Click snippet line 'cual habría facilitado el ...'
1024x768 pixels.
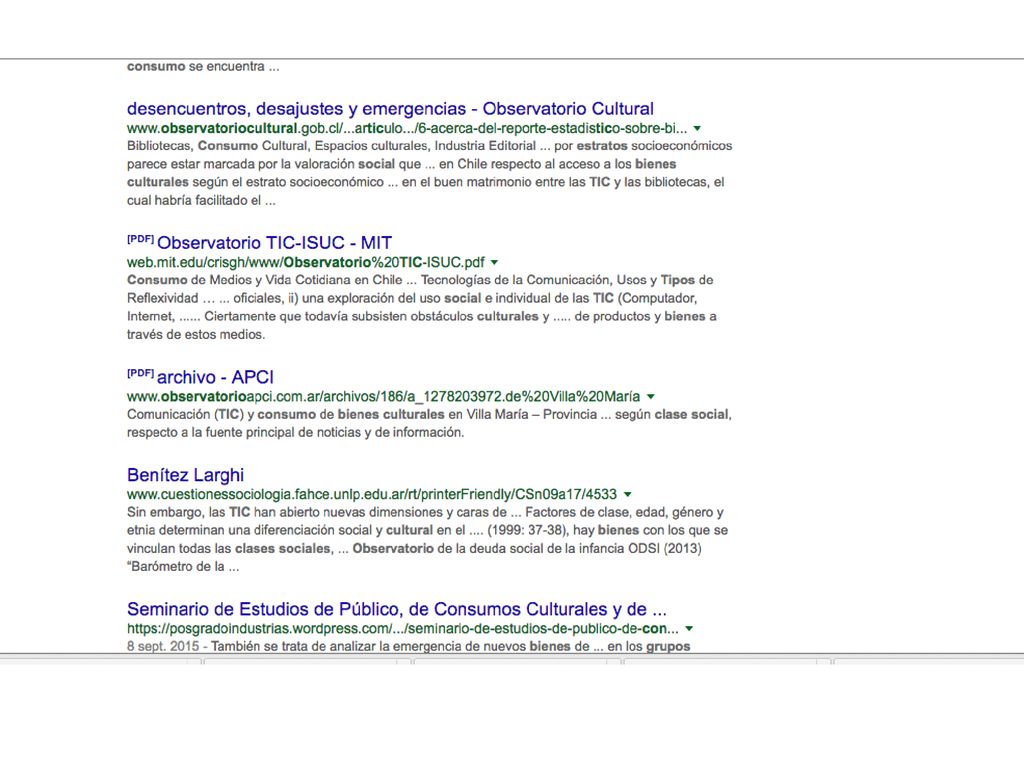201,200
